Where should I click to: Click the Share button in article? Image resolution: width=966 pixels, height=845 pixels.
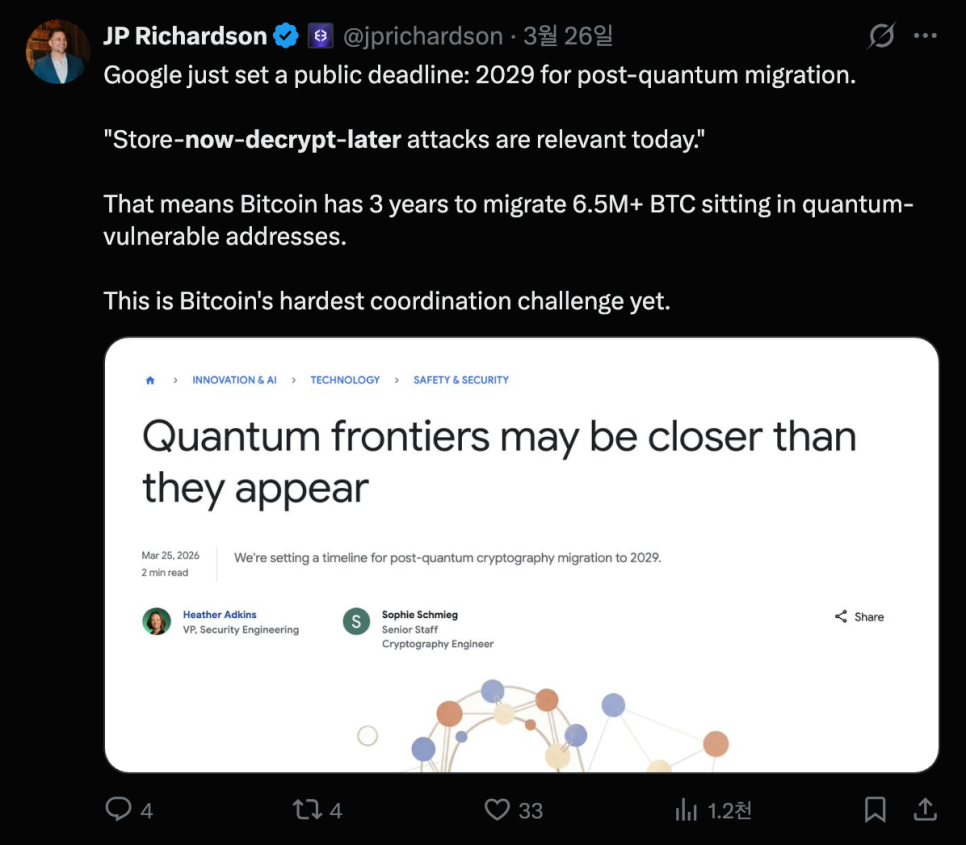tap(860, 617)
